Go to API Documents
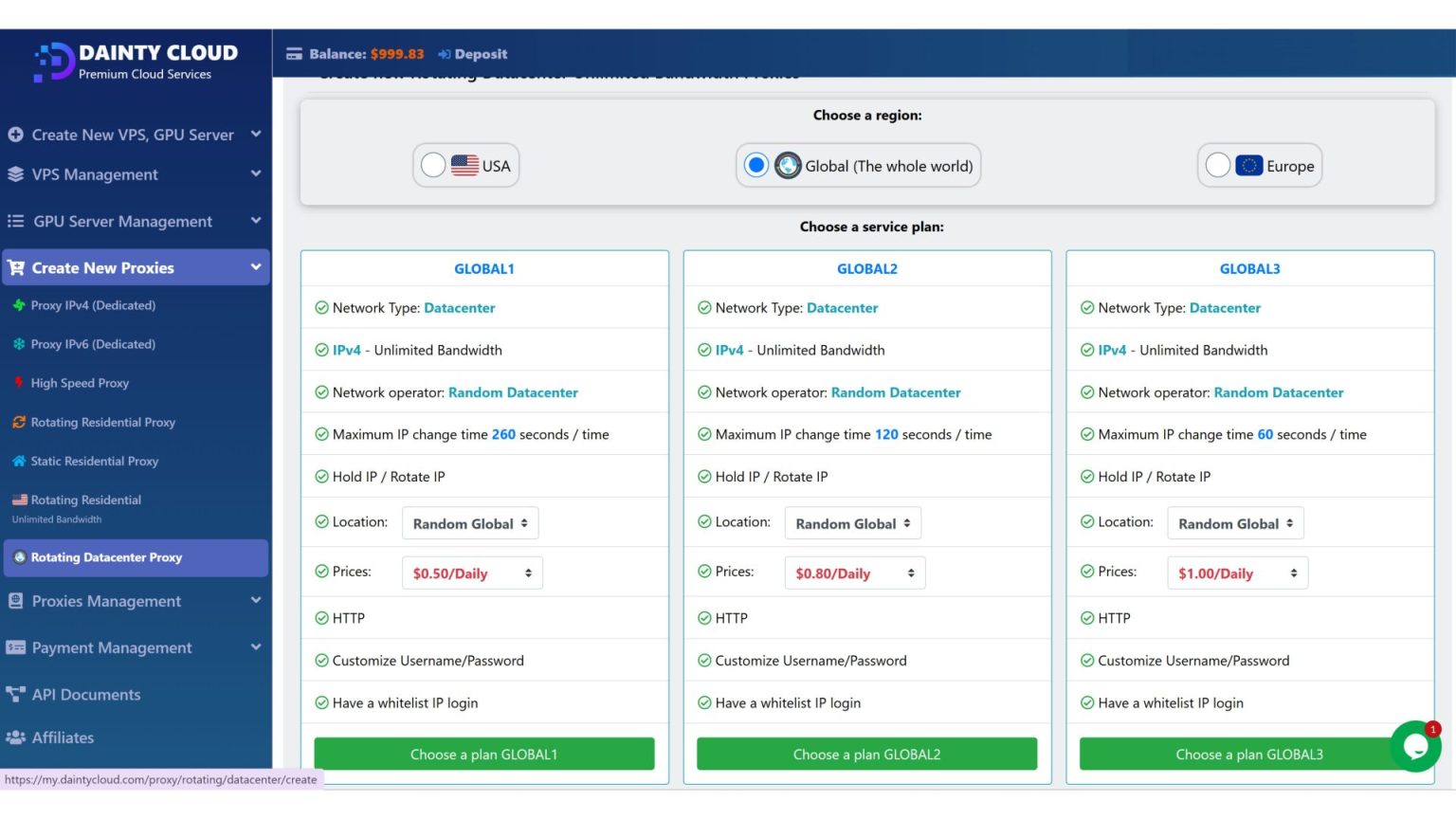Viewport: 1456px width, 819px height. point(85,694)
